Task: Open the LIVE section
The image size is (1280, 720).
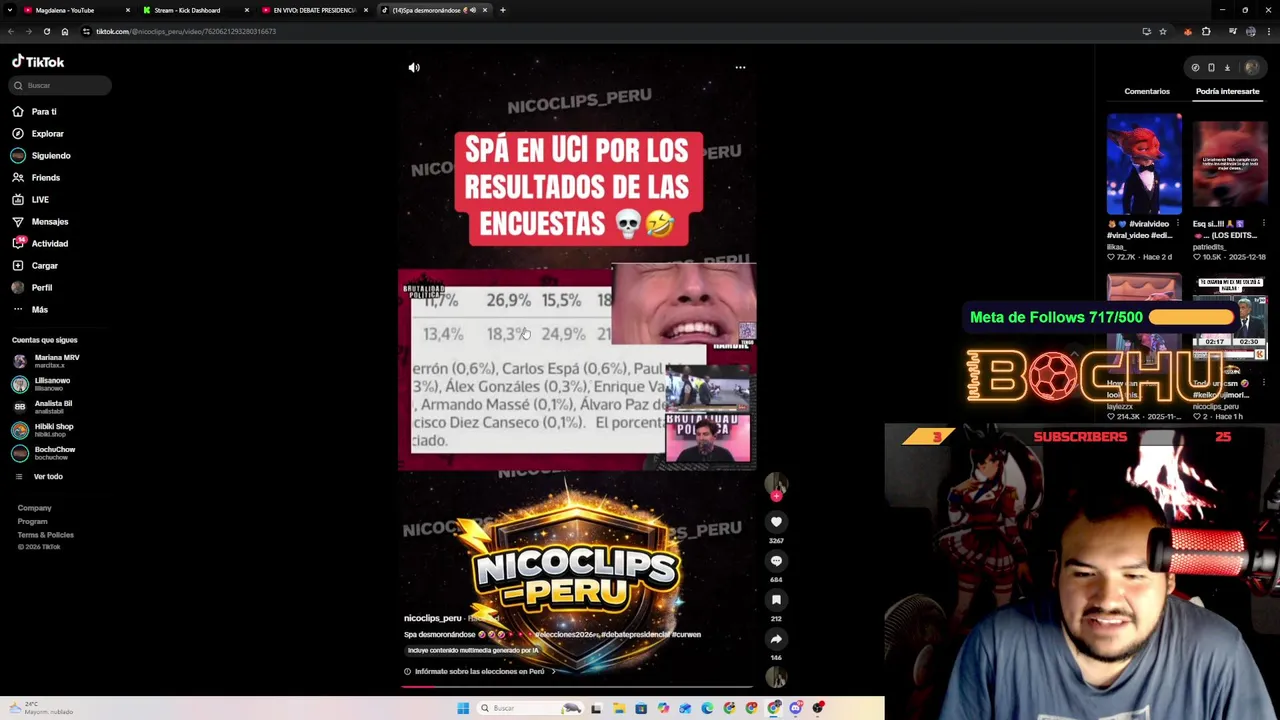Action: click(x=31, y=199)
